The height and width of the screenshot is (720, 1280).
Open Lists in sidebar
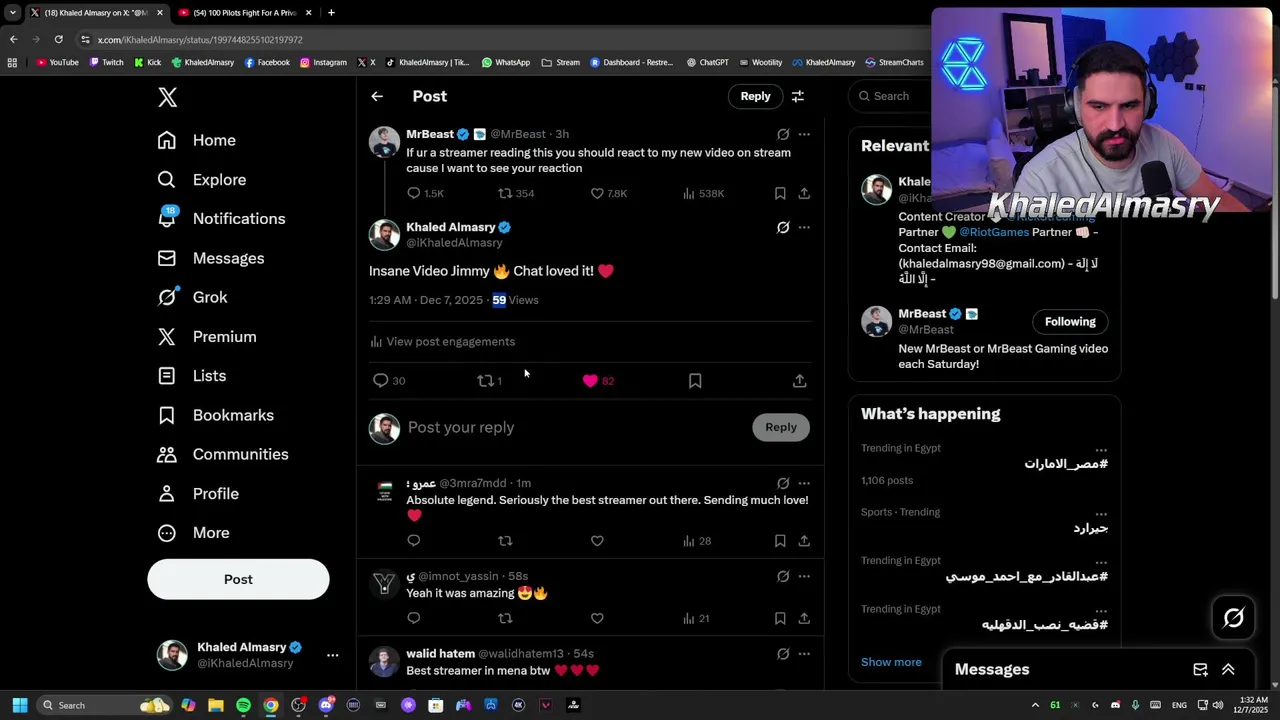pos(191,376)
